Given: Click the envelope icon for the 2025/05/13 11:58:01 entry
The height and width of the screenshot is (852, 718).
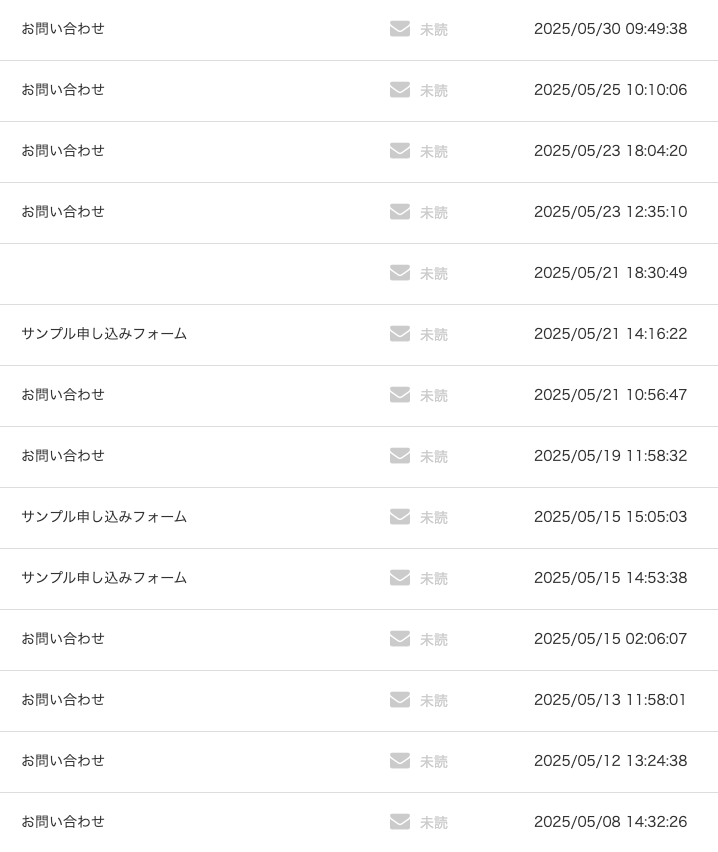Looking at the screenshot, I should 400,700.
